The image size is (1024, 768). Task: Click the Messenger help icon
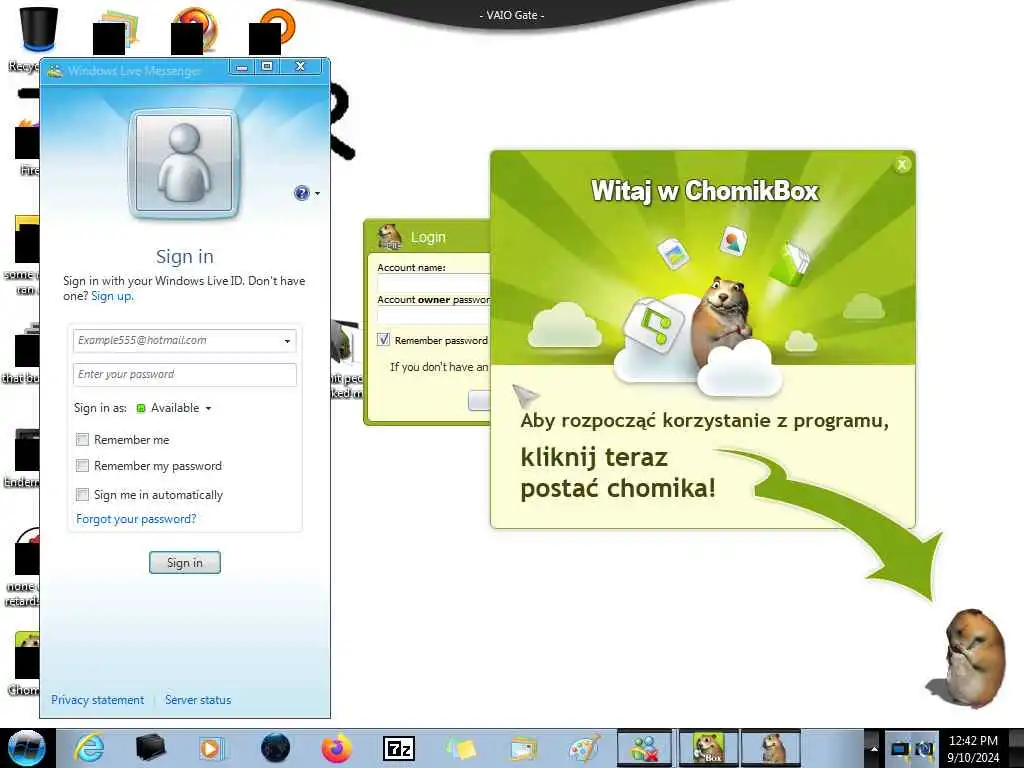click(x=301, y=193)
